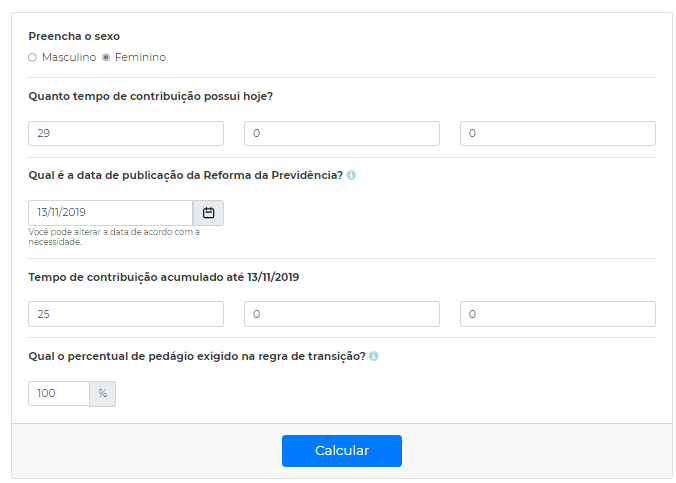Click the date helper text about altering date
This screenshot has height=483, width=676.
pos(114,237)
